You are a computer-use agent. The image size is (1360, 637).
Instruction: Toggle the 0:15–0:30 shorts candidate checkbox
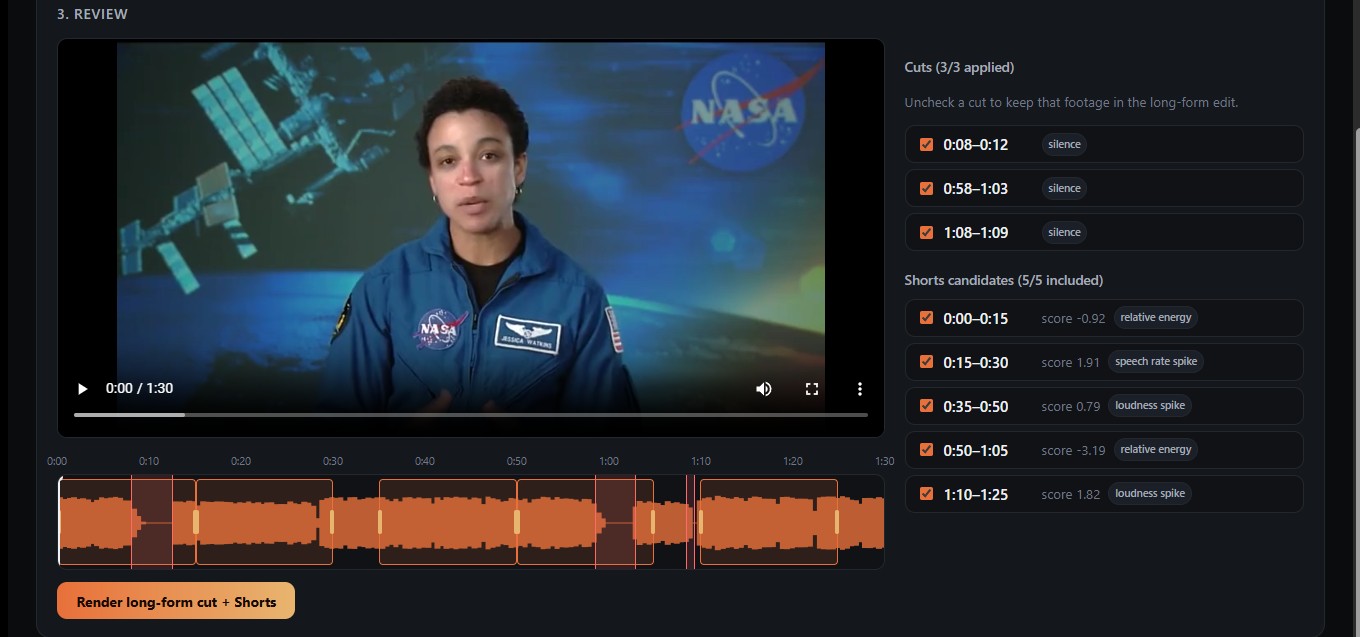926,362
